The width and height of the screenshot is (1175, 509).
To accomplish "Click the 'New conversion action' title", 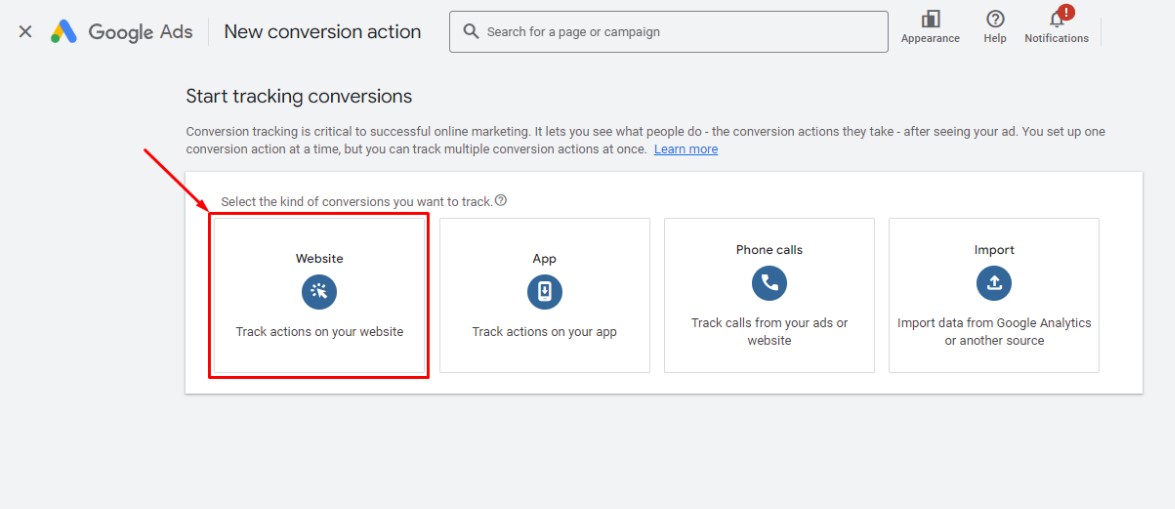I will (322, 31).
